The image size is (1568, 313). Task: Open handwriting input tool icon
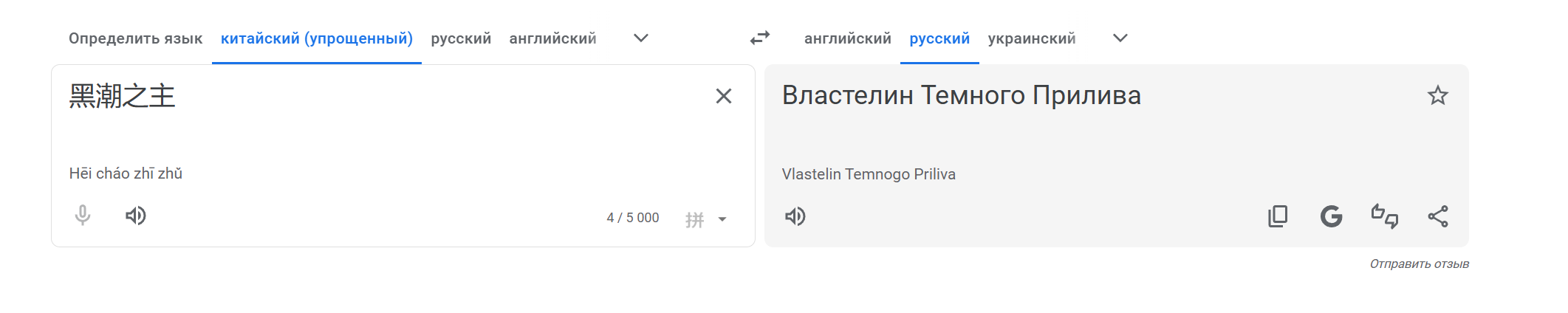[x=694, y=219]
